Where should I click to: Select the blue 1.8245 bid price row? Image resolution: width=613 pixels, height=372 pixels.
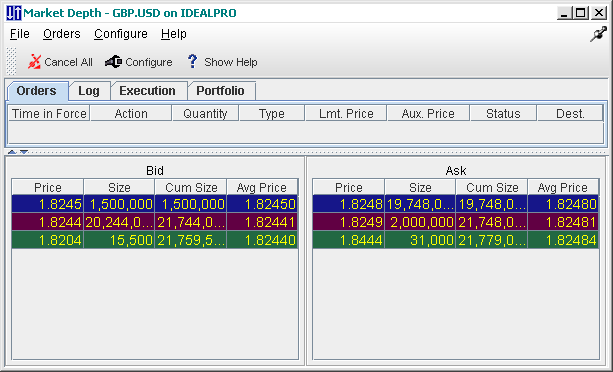point(155,204)
